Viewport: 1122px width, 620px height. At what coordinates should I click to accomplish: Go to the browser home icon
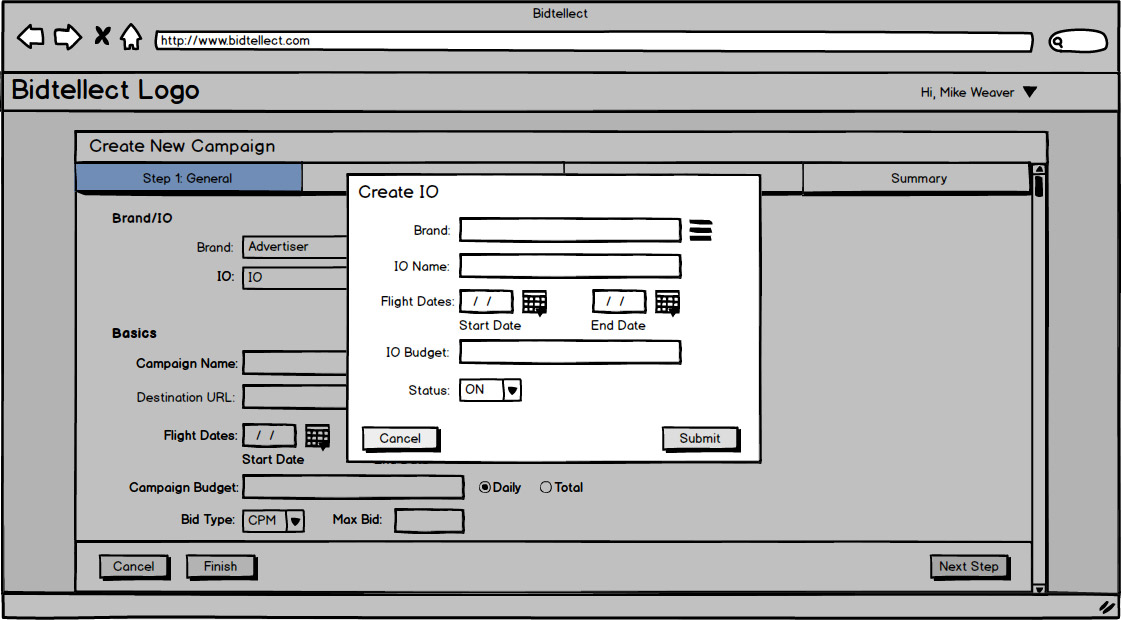pos(131,38)
